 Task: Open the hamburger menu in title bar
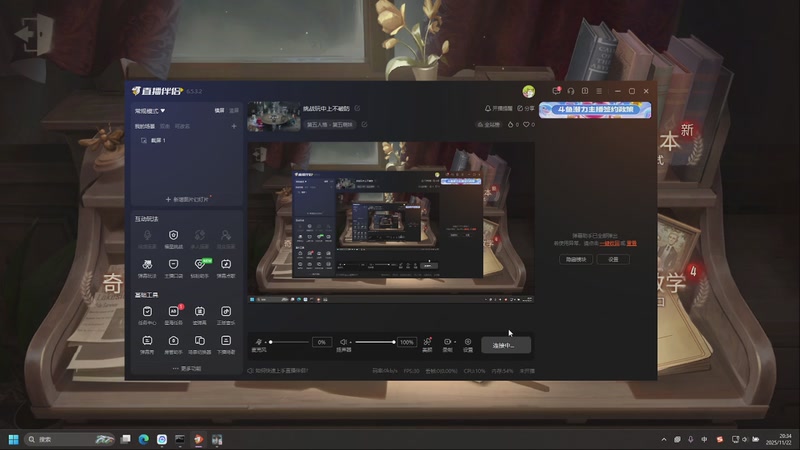coord(599,91)
